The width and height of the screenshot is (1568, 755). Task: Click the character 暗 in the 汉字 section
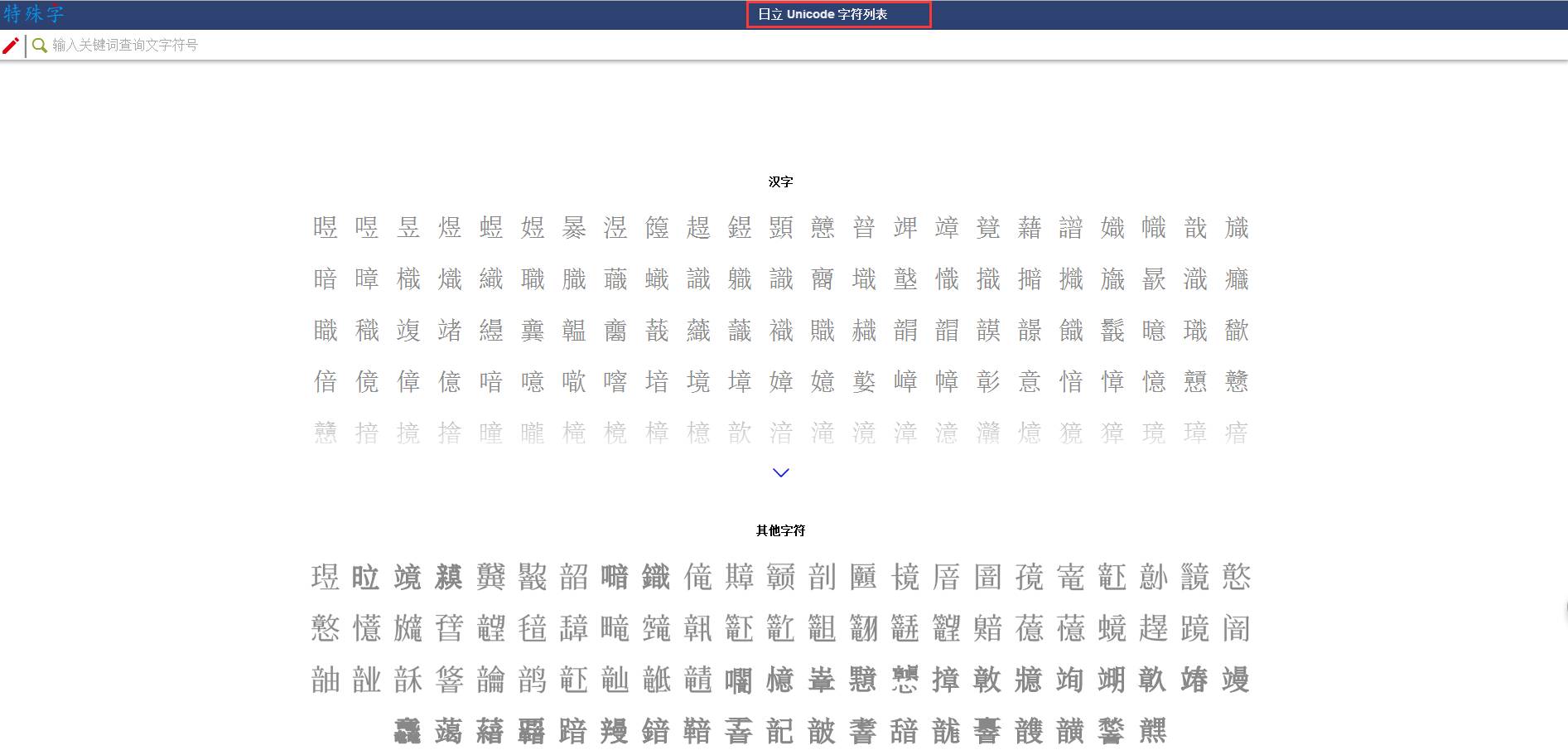tap(326, 279)
